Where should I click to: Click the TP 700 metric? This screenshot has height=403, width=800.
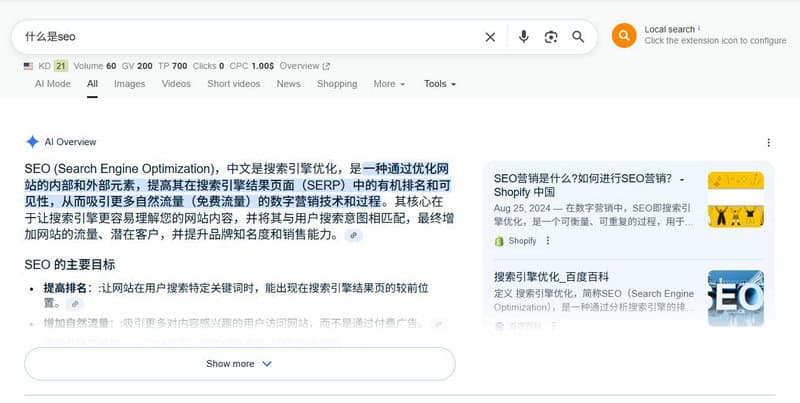(x=172, y=66)
